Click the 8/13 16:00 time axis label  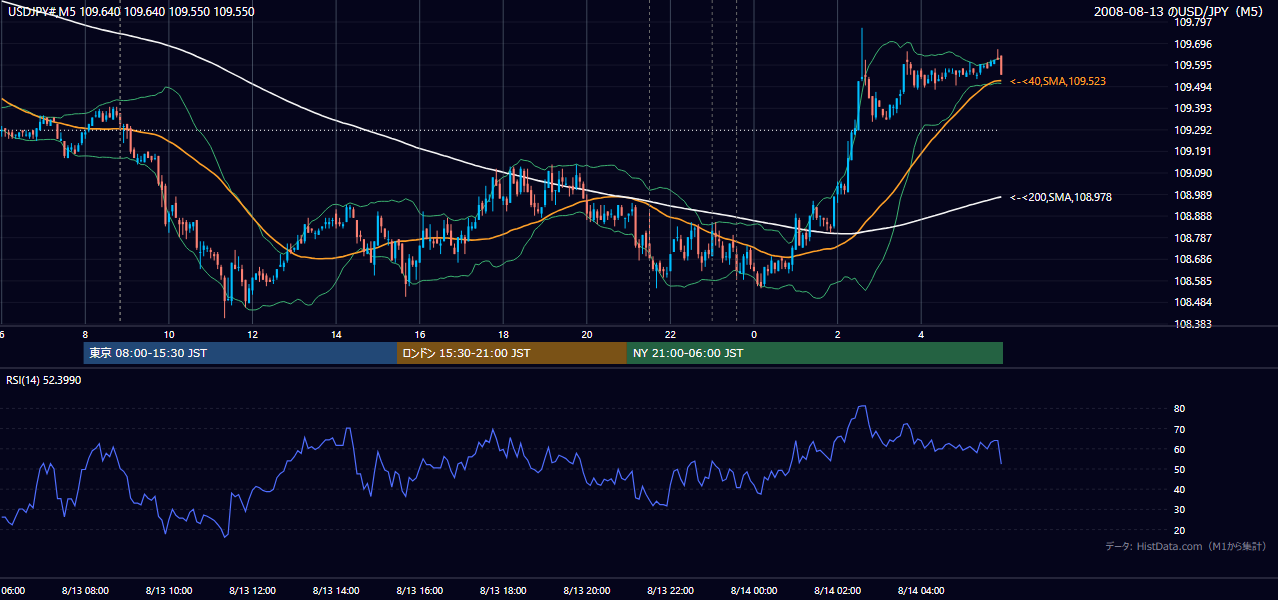click(419, 591)
